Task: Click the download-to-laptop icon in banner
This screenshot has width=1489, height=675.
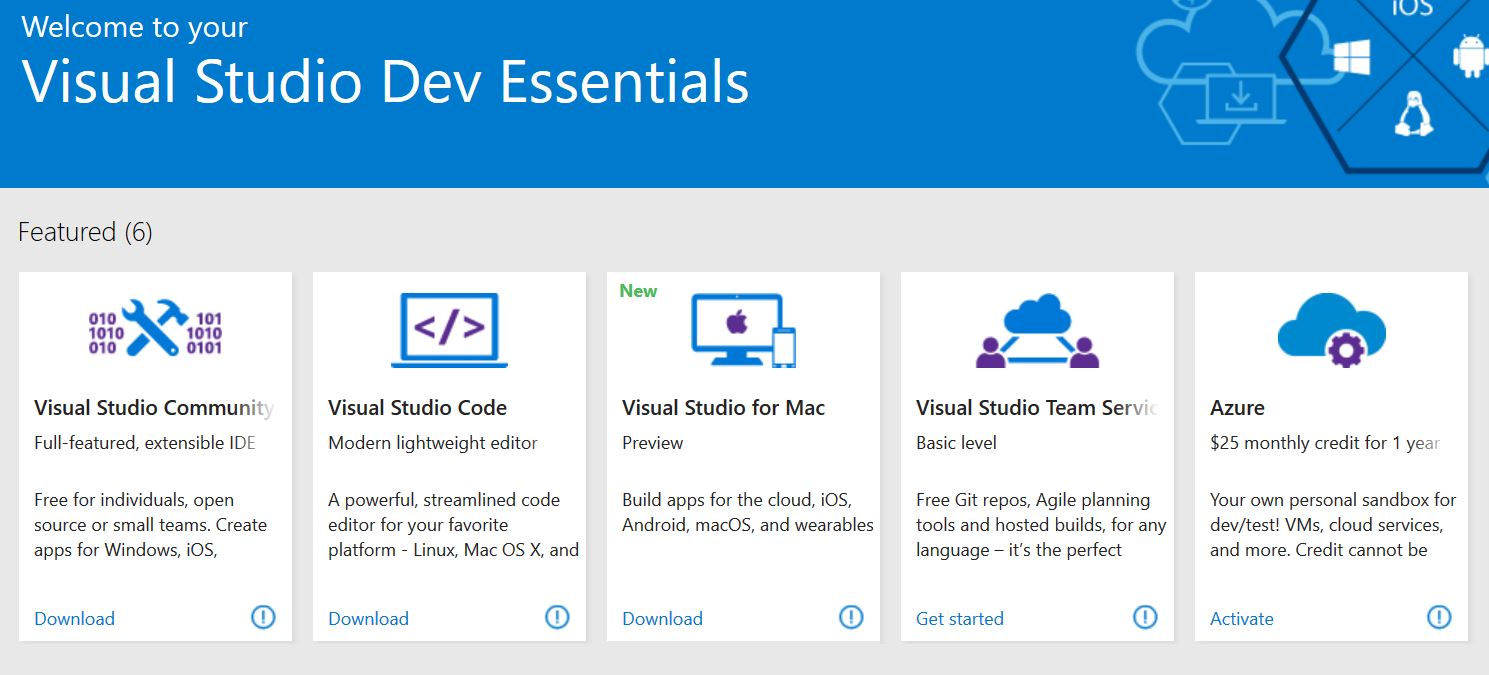Action: point(1240,100)
